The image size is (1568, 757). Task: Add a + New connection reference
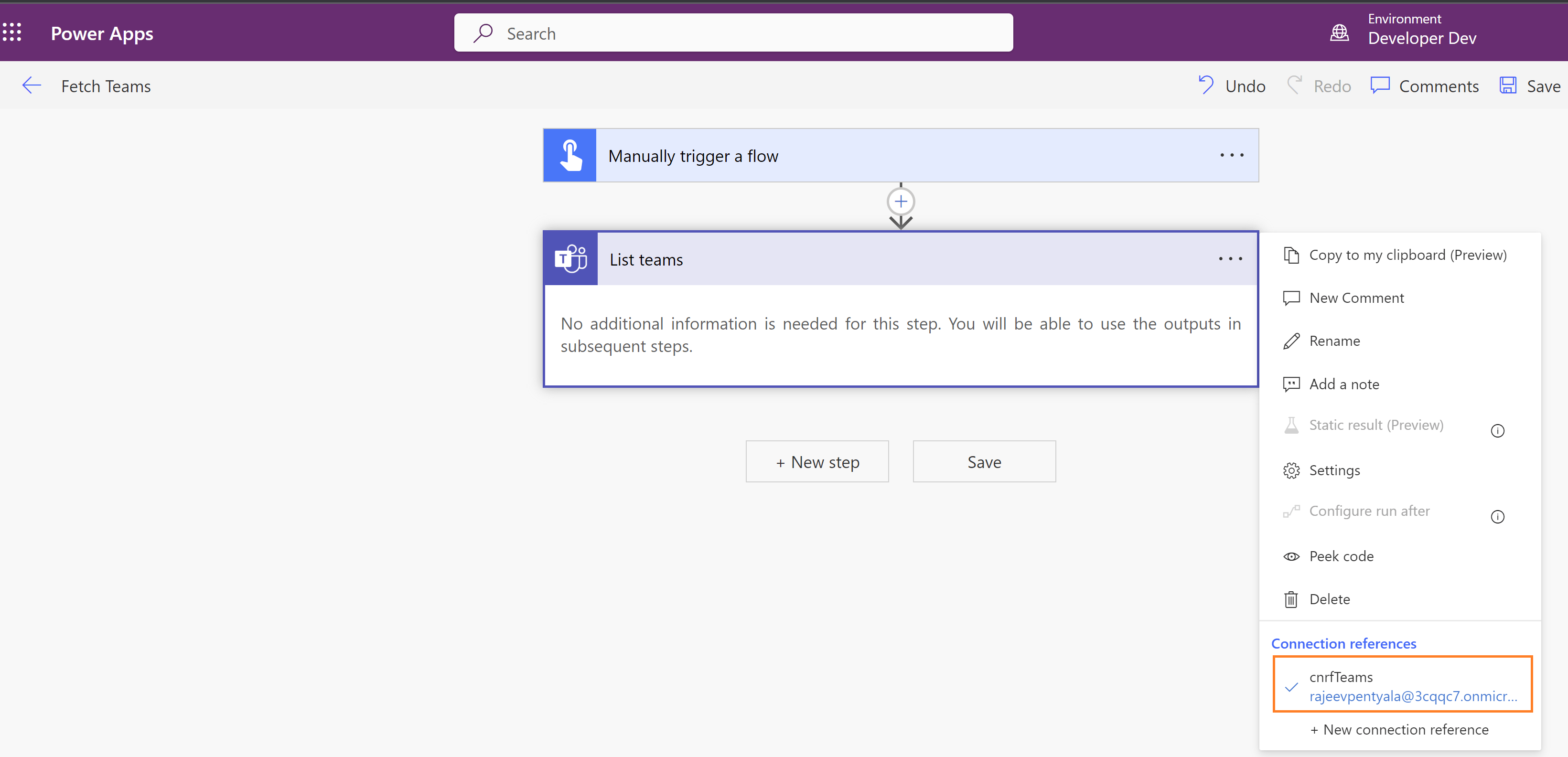(1399, 730)
